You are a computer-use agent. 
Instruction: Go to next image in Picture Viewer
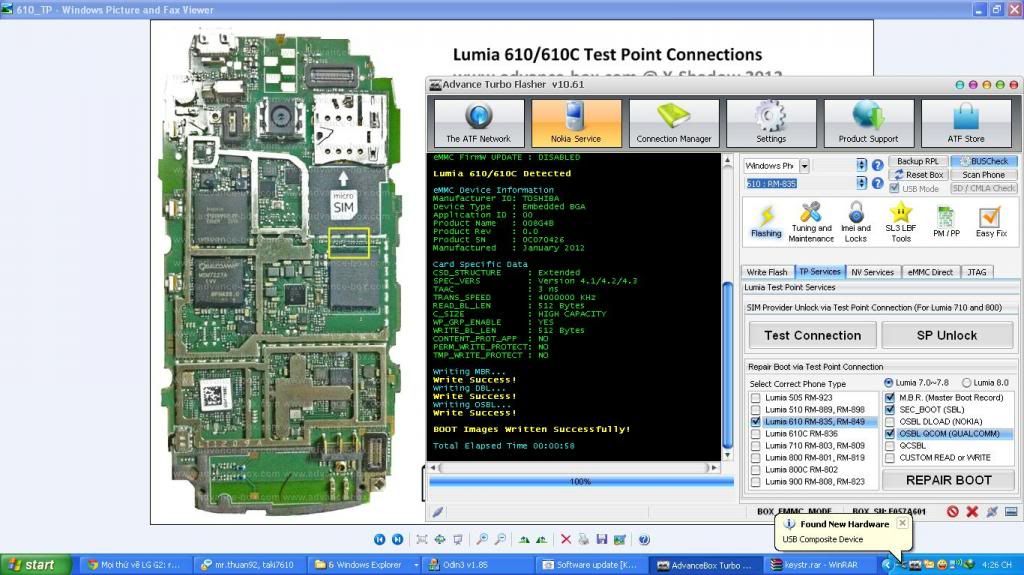[397, 540]
